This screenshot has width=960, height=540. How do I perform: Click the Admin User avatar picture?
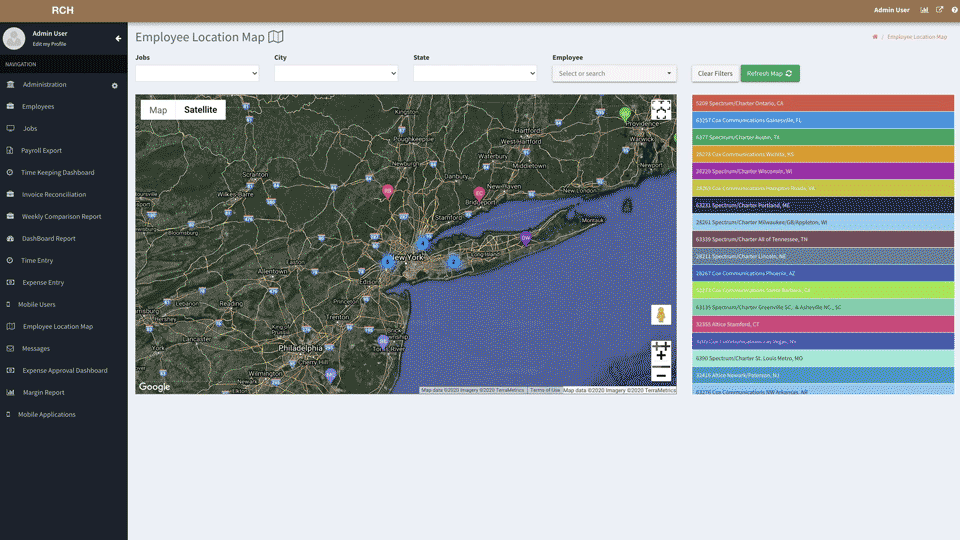click(x=14, y=38)
